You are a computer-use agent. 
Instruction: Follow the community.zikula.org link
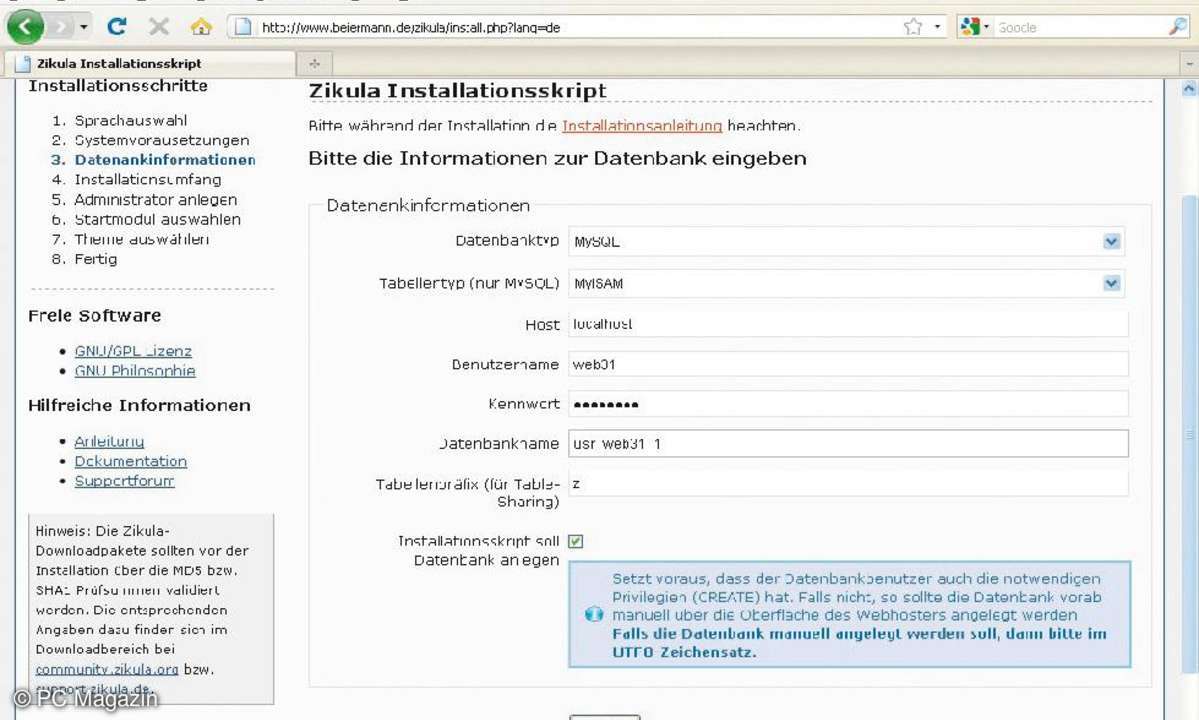click(x=106, y=669)
